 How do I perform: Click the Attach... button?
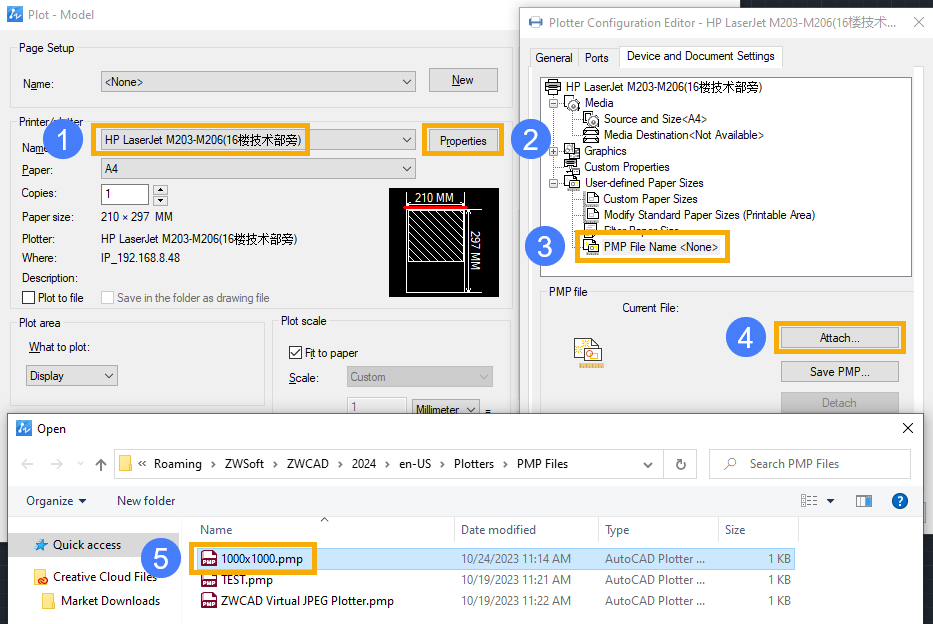tap(840, 338)
